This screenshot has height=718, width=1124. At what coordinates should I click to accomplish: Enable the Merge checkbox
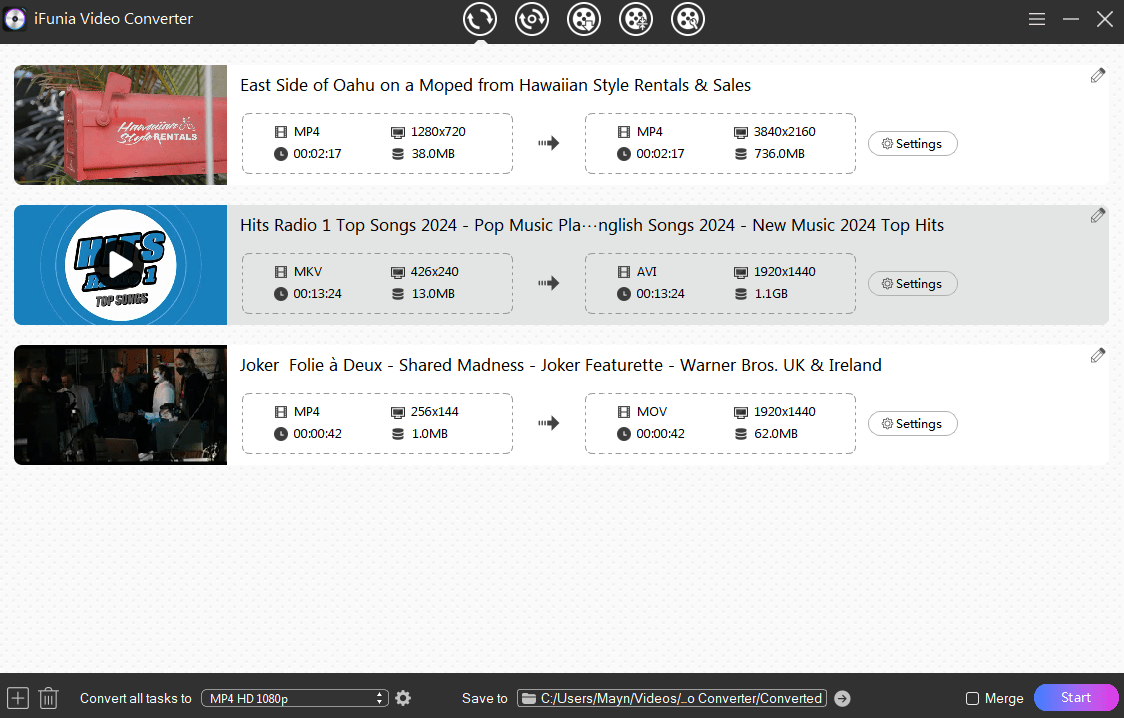tap(972, 698)
